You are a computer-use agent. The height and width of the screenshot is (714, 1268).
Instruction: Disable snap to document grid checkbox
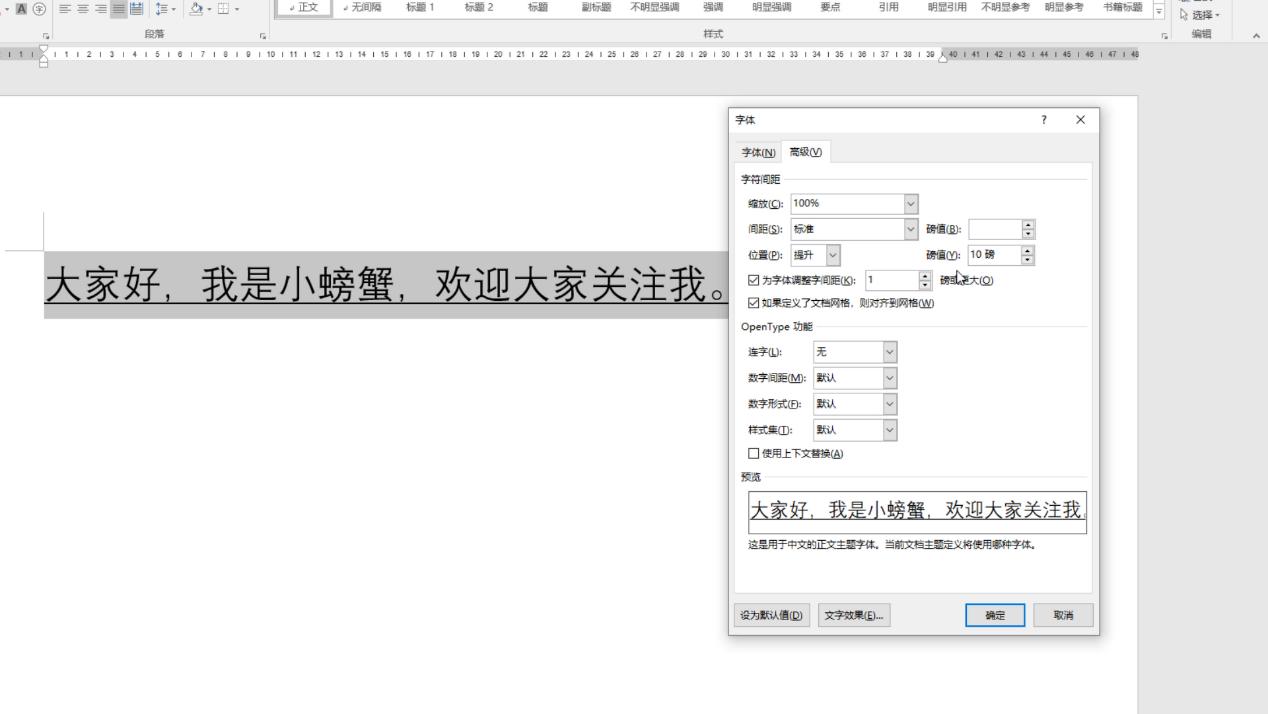[x=753, y=302]
